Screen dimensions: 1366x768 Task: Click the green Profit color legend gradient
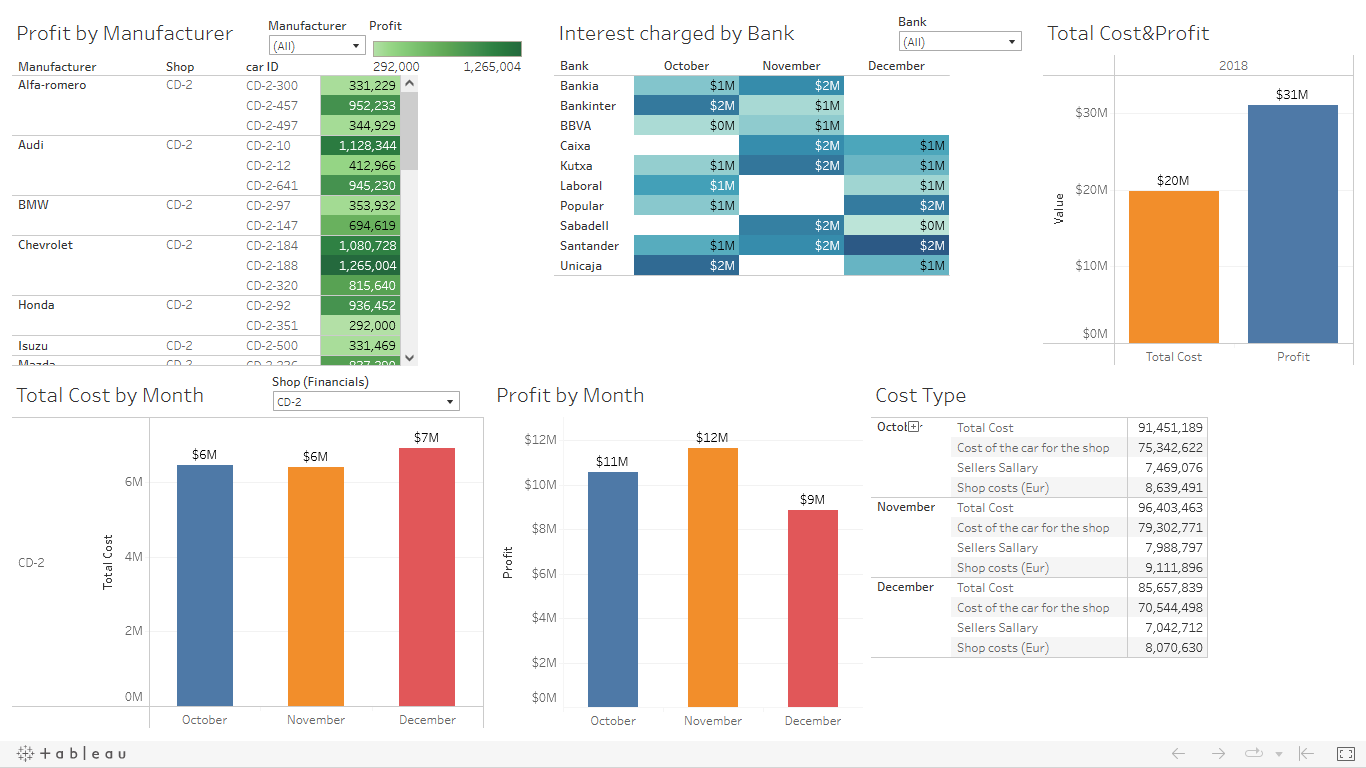447,49
